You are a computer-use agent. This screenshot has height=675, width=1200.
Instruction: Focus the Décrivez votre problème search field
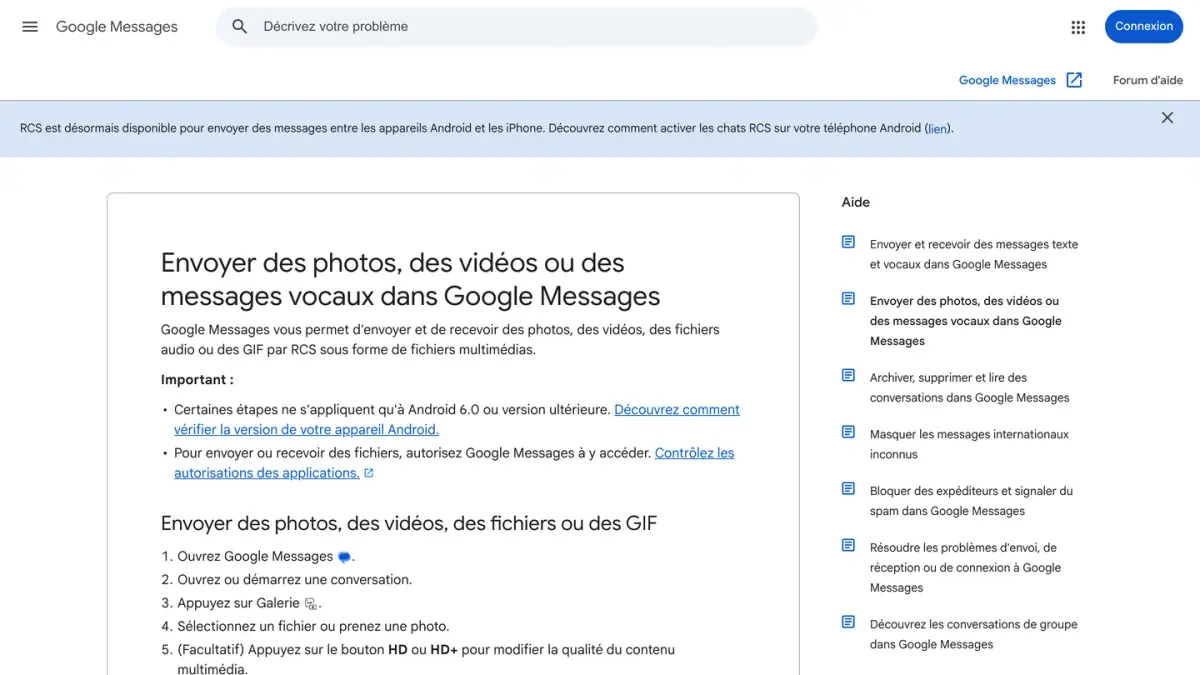(516, 27)
